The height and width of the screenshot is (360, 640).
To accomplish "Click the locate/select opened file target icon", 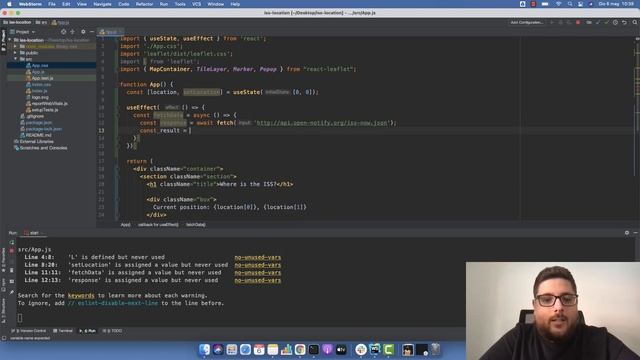I will tap(63, 31).
